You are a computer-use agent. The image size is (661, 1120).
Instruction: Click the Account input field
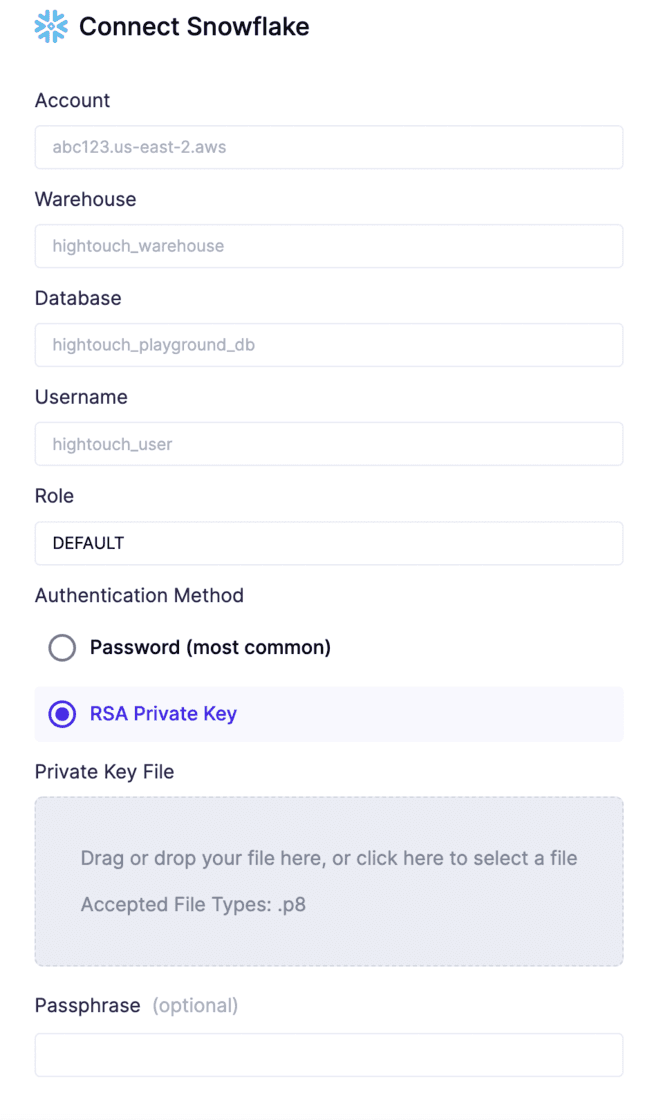point(329,147)
